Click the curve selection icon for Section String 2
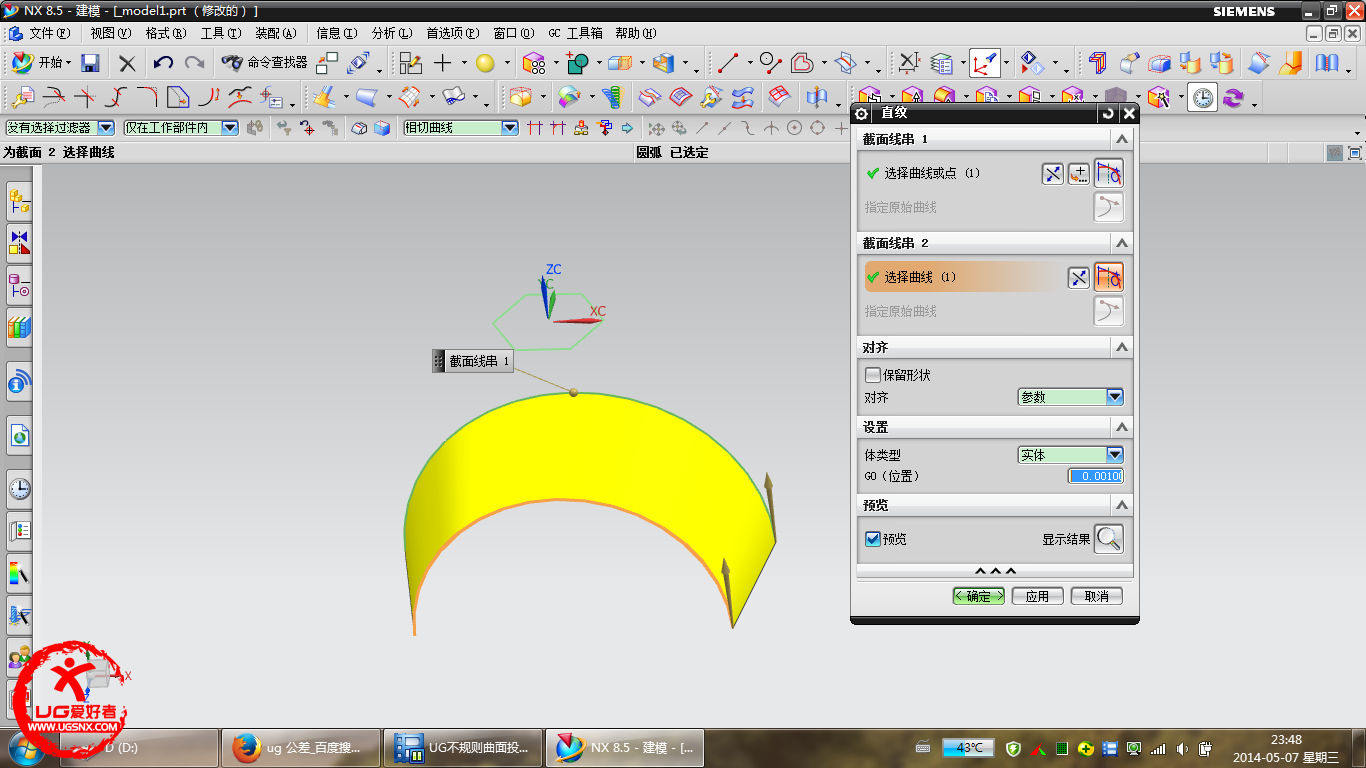 pos(1108,277)
